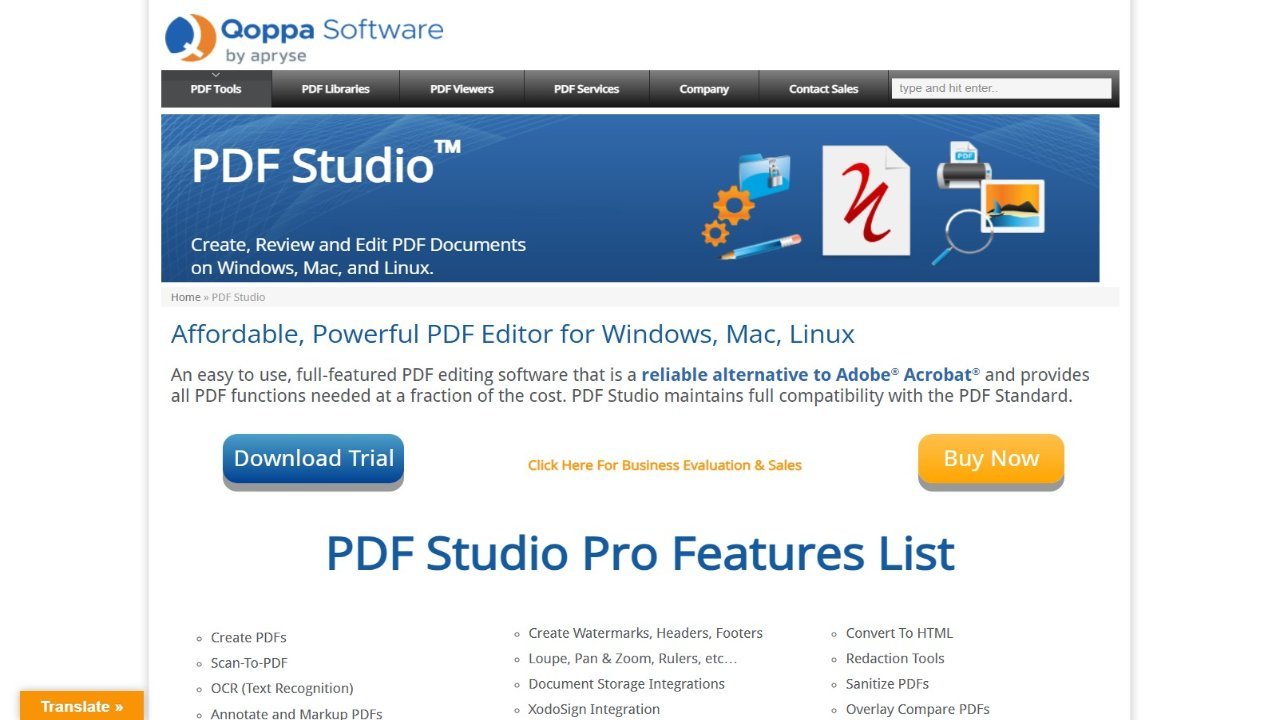1280x720 pixels.
Task: Click the PDF signature document icon in banner
Action: click(x=866, y=200)
